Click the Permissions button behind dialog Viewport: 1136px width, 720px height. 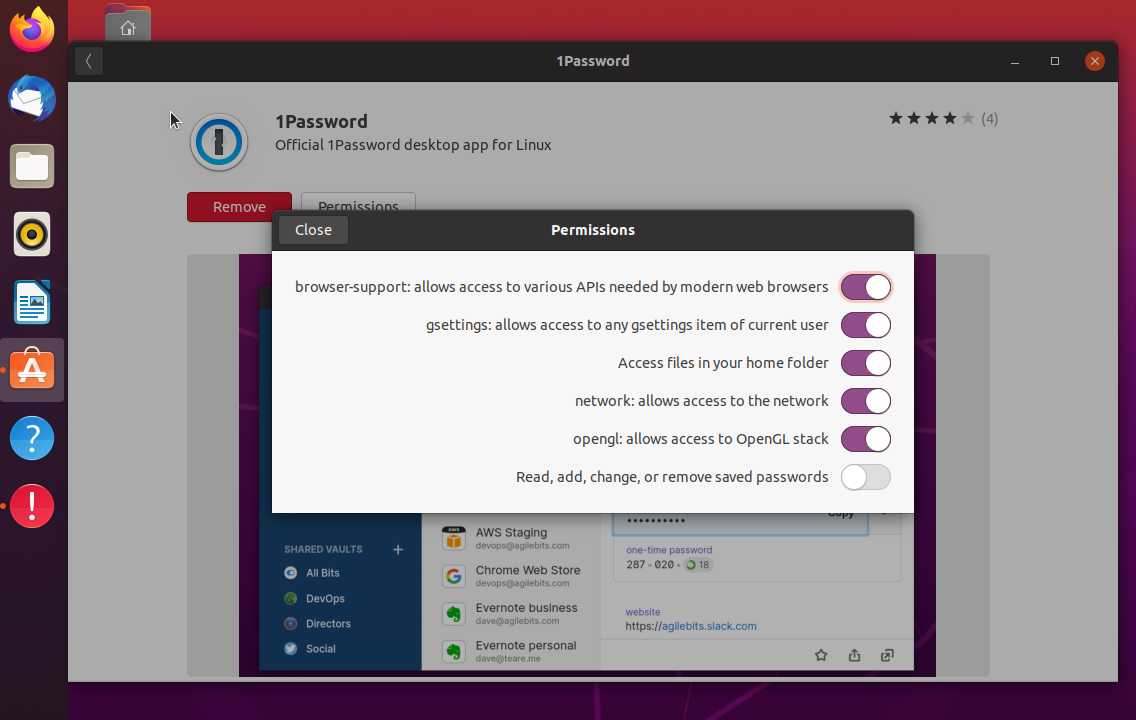(358, 201)
